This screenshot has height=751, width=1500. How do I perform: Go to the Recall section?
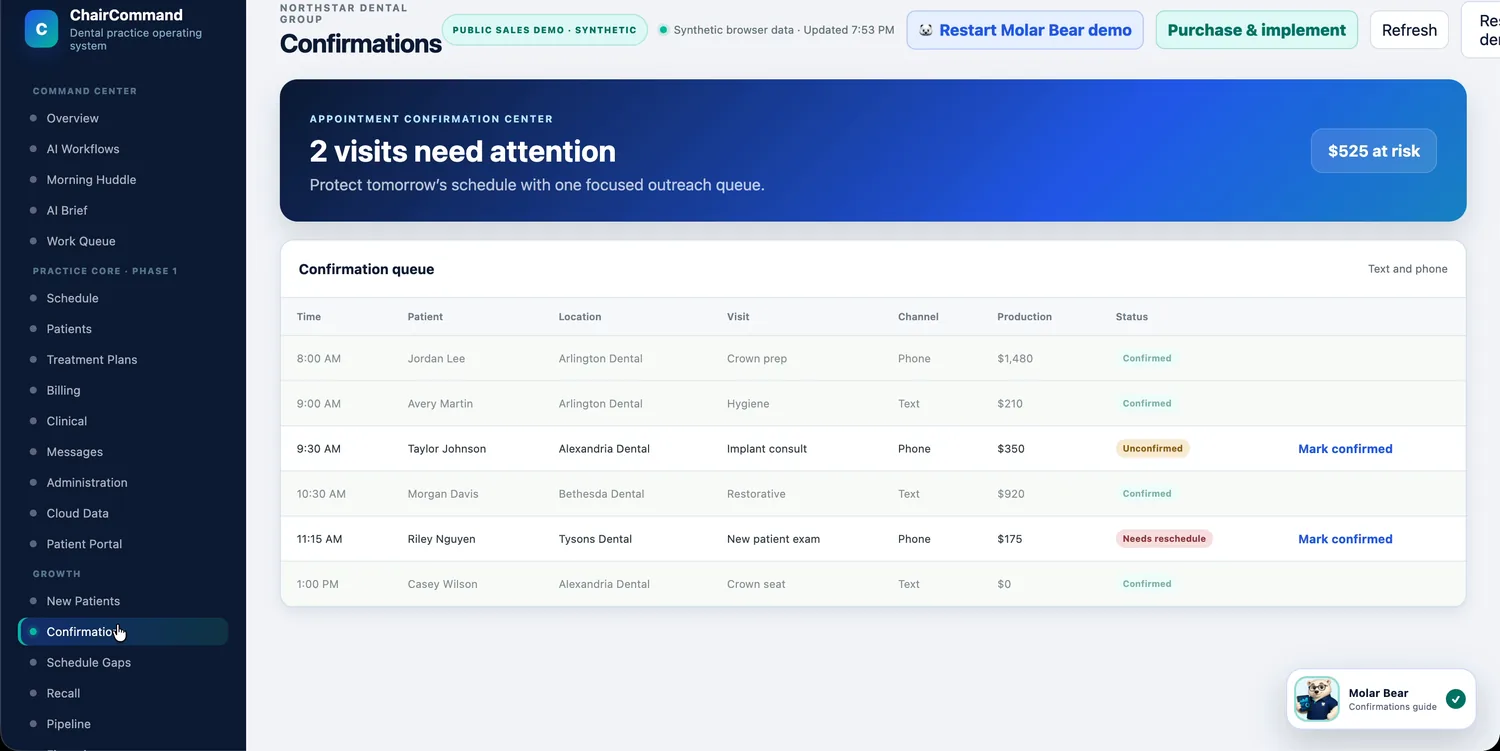[x=63, y=693]
